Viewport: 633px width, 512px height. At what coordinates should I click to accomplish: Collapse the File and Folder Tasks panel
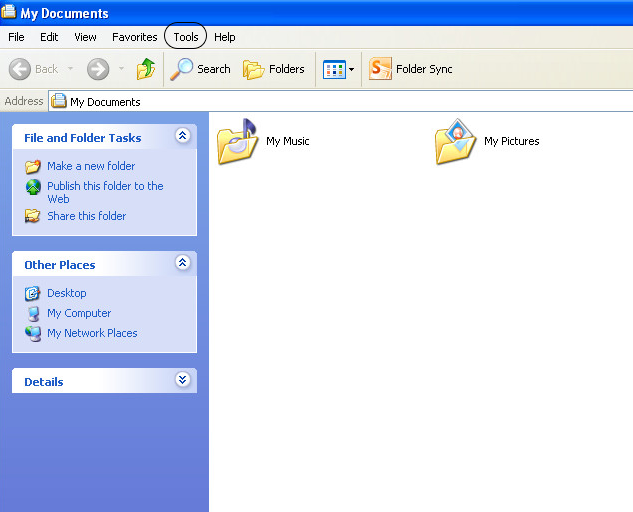182,137
